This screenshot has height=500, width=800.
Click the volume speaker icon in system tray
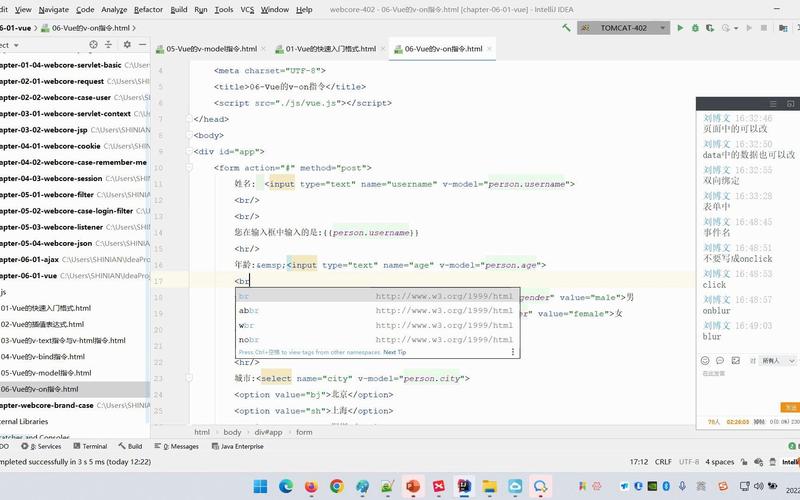pyautogui.click(x=759, y=486)
